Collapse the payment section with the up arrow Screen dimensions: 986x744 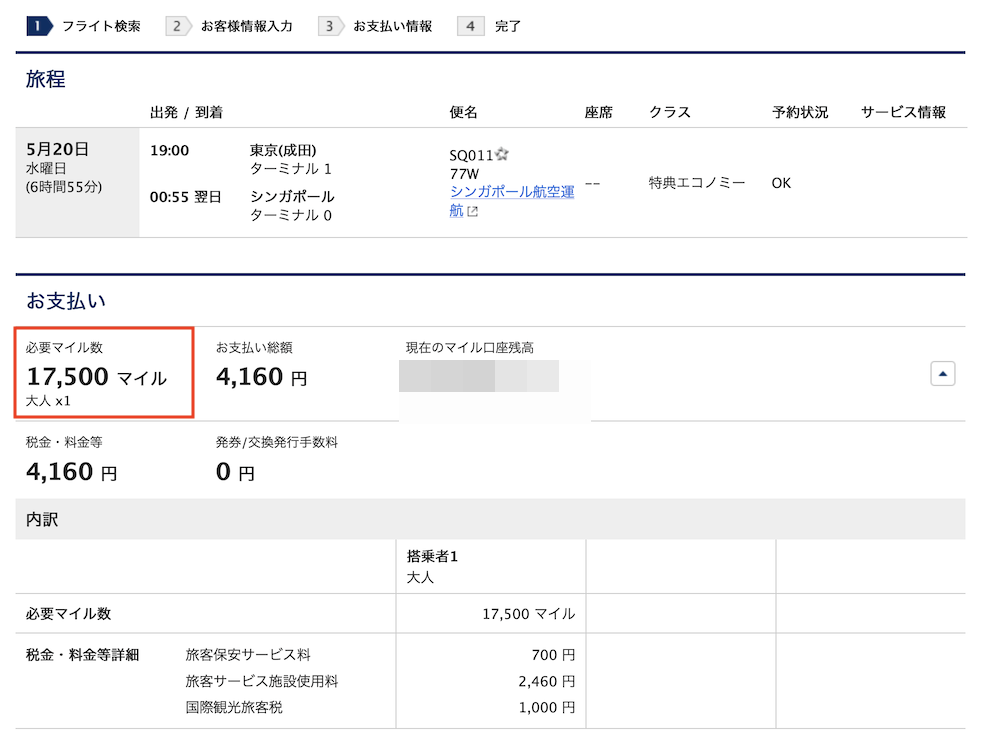[941, 373]
